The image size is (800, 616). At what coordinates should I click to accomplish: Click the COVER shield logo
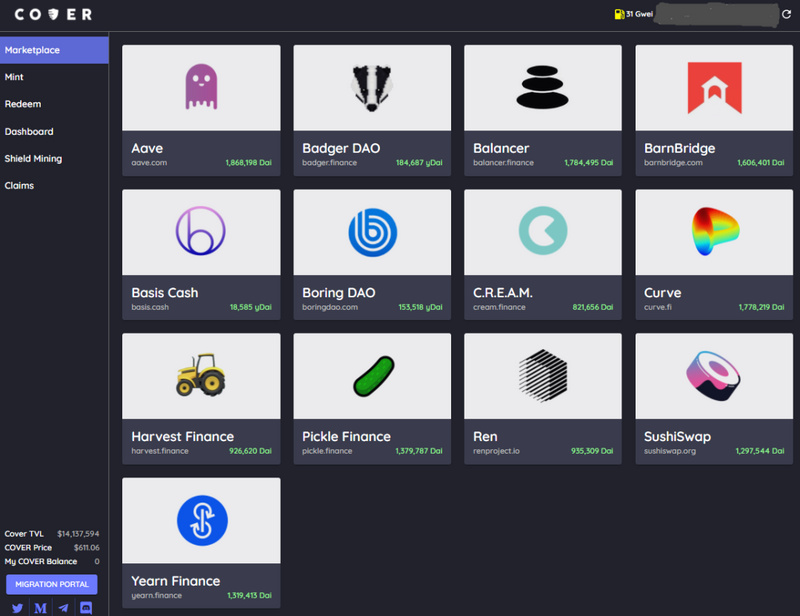pos(53,14)
